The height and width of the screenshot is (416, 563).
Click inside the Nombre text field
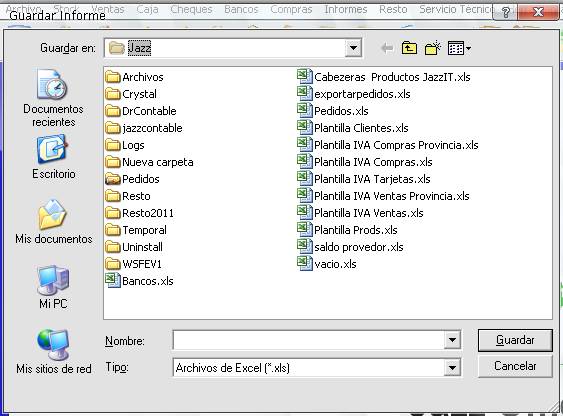(x=308, y=340)
